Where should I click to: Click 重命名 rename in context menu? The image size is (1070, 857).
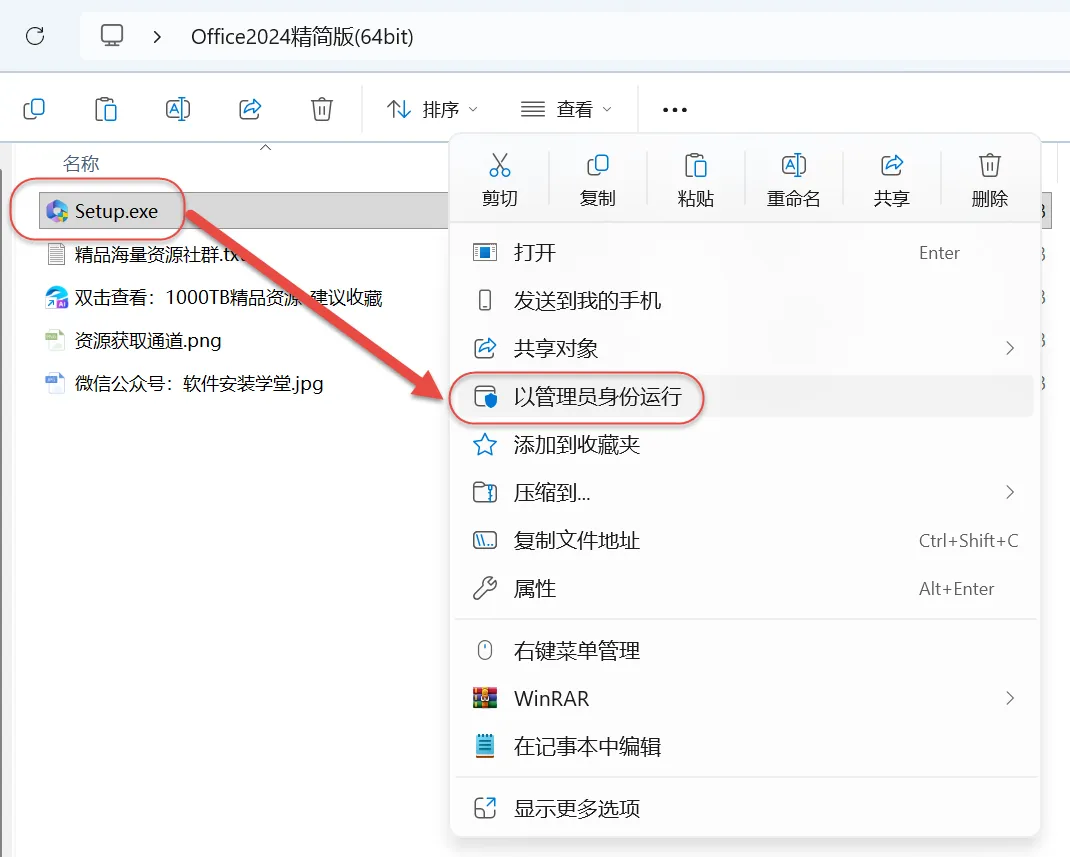[x=793, y=180]
